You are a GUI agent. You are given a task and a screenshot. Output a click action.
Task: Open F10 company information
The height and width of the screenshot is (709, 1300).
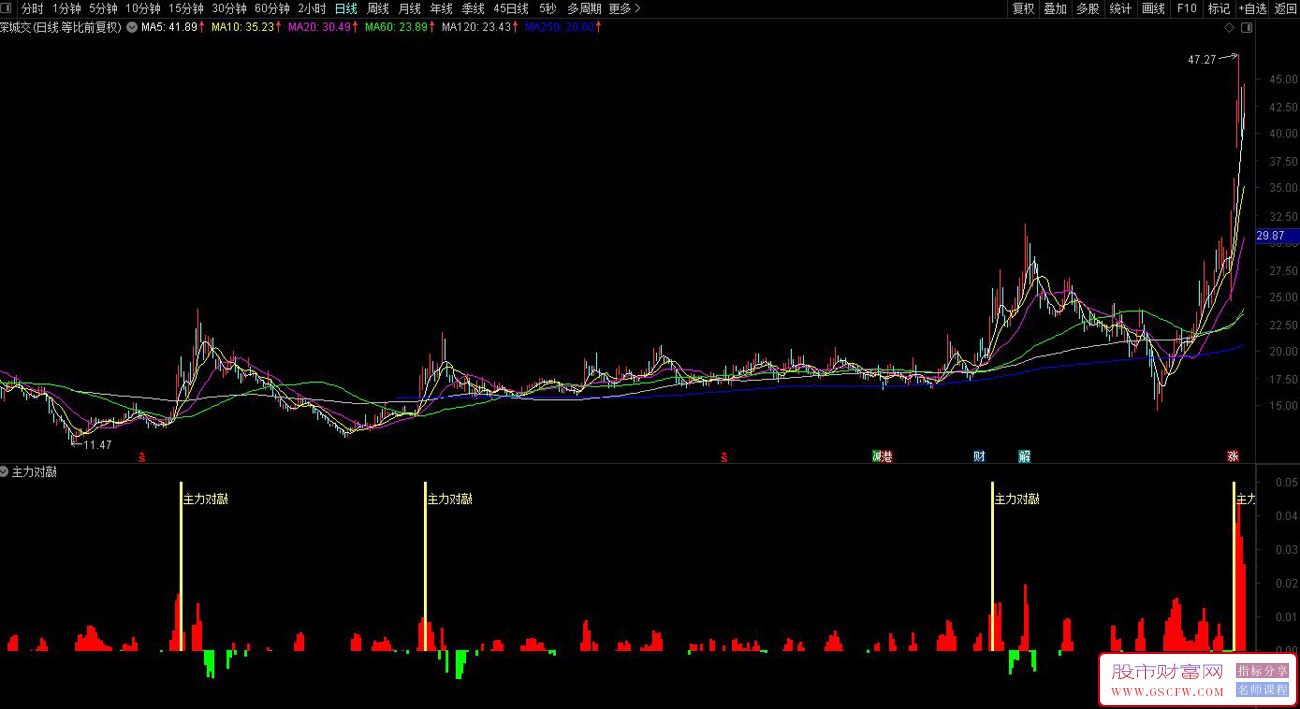coord(1186,8)
